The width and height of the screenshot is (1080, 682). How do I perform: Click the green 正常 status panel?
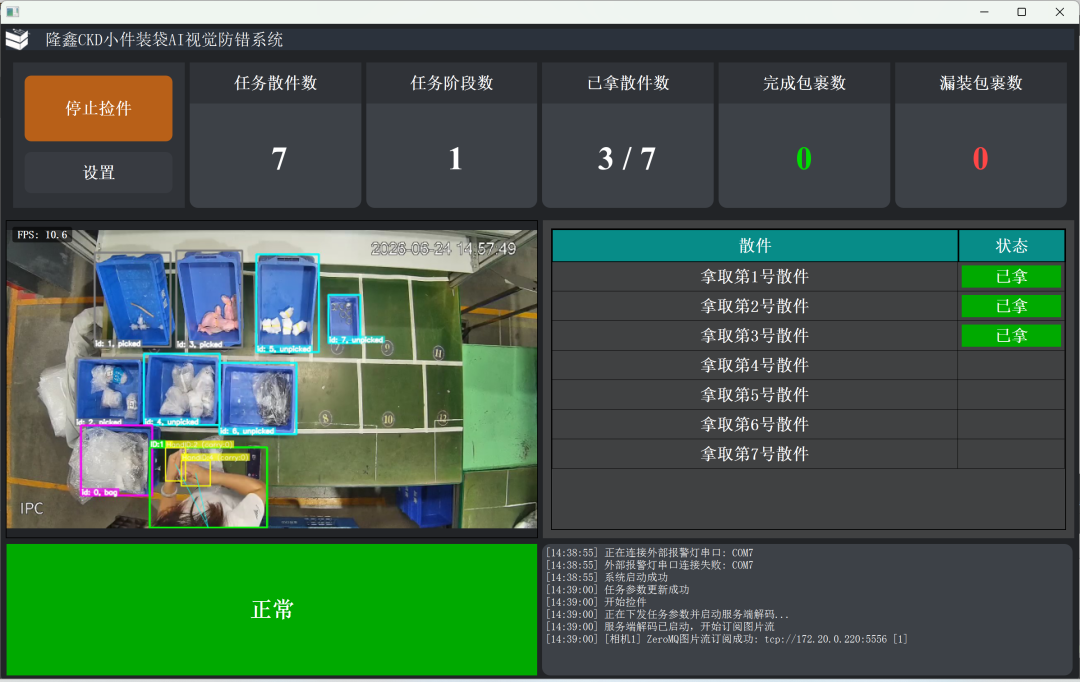pyautogui.click(x=272, y=610)
